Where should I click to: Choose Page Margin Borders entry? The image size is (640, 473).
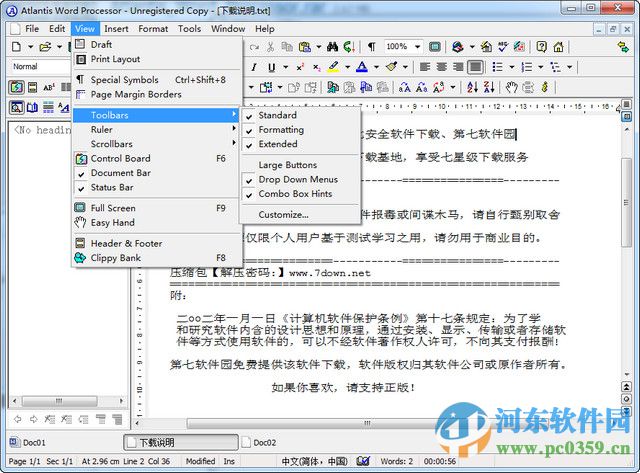(x=156, y=95)
